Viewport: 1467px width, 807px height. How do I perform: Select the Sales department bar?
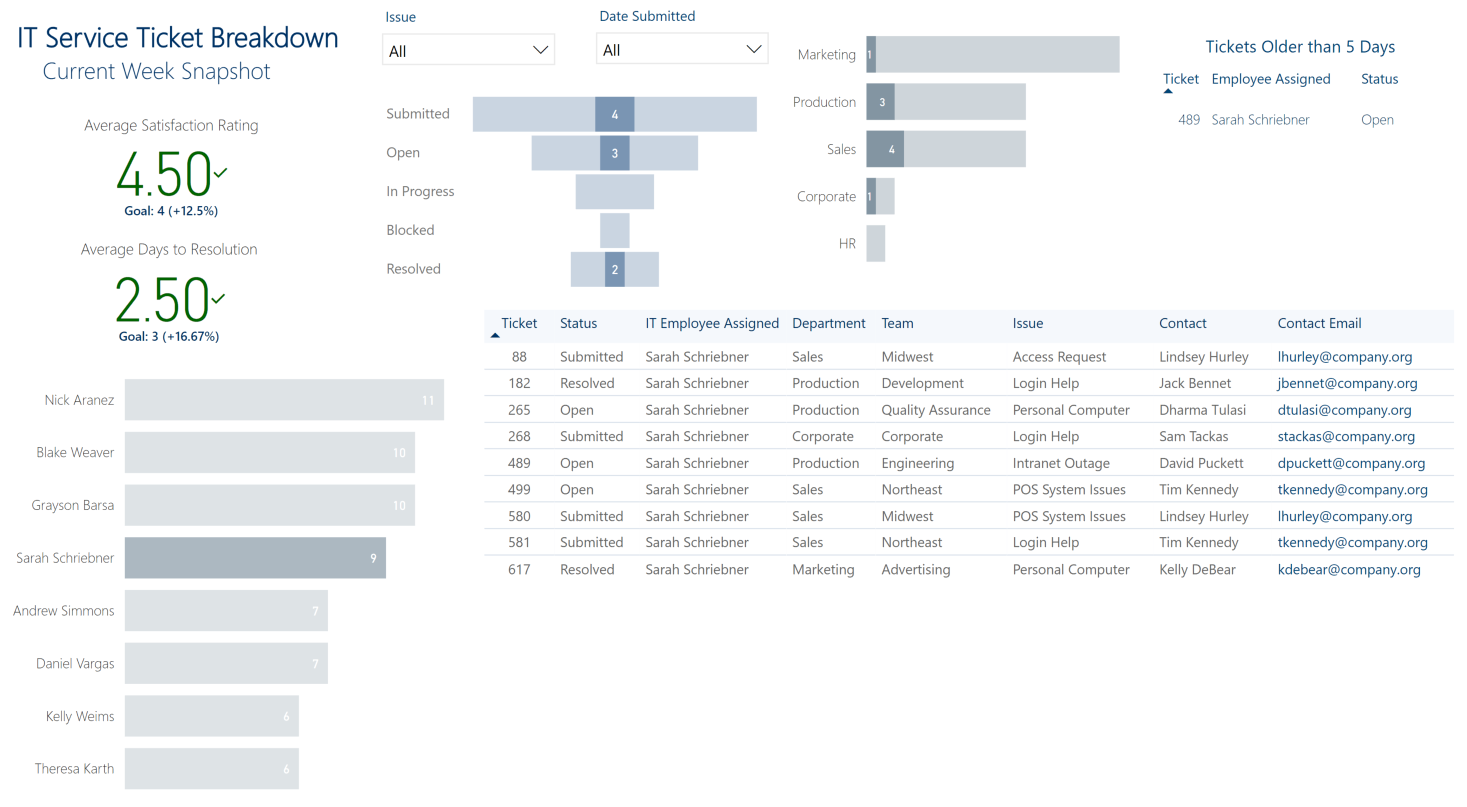click(946, 149)
